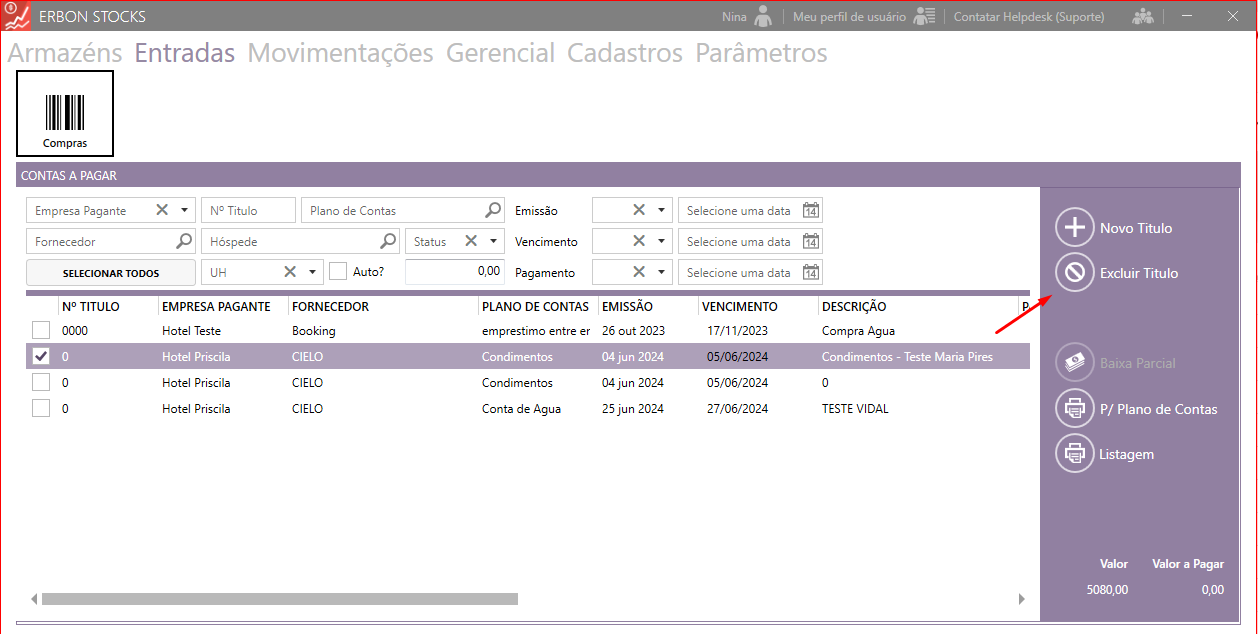
Task: Expand the Empresa Pagante dropdown
Action: [x=184, y=211]
